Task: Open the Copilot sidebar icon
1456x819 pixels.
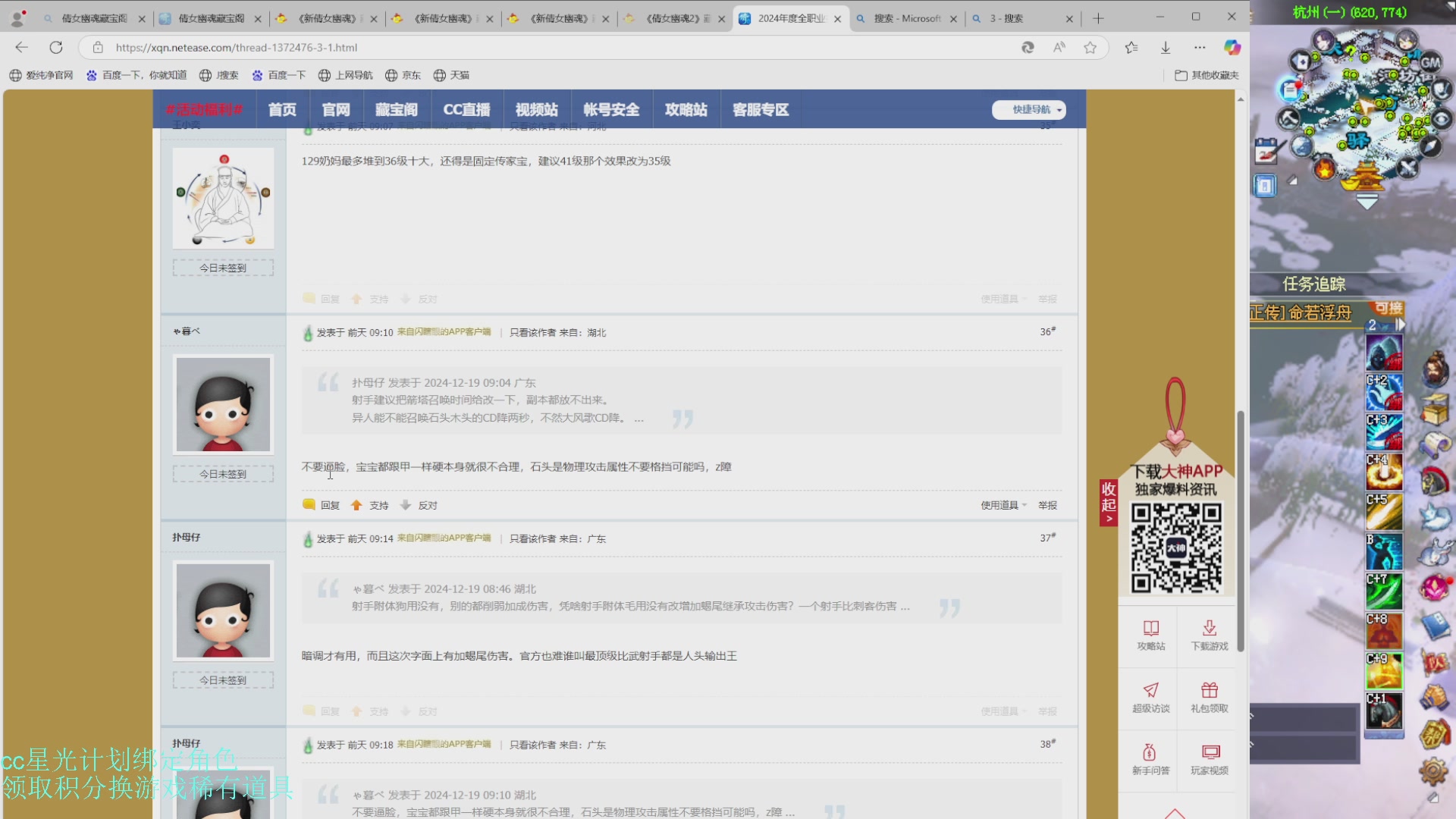Action: [1232, 48]
